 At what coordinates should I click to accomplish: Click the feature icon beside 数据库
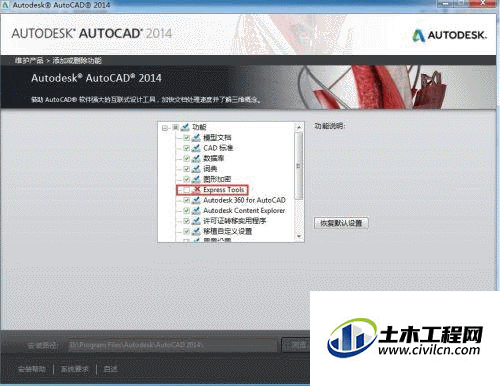point(196,158)
